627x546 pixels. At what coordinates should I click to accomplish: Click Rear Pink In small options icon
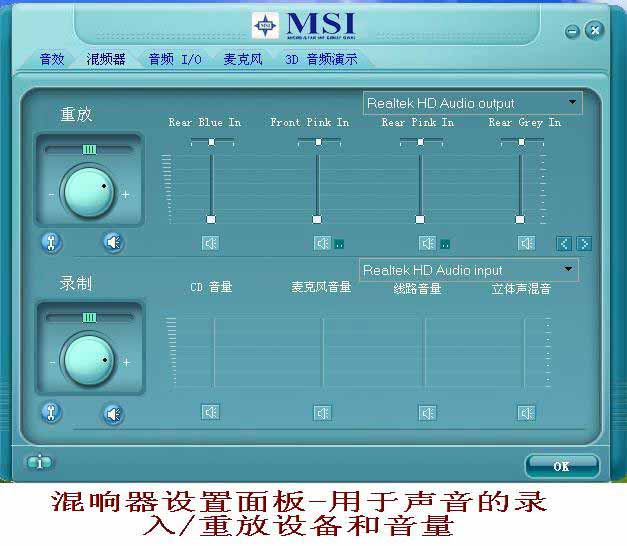coord(445,244)
